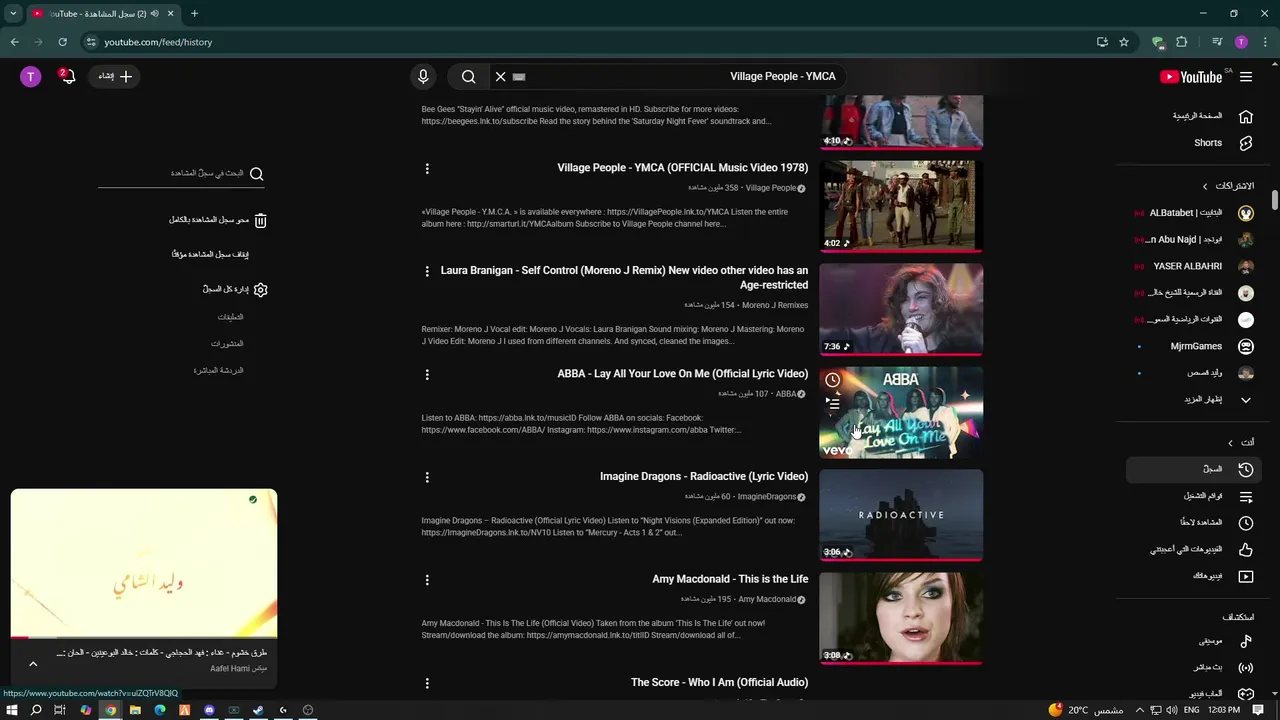
Task: Open options menu for The Score Who I Am
Action: tap(427, 683)
